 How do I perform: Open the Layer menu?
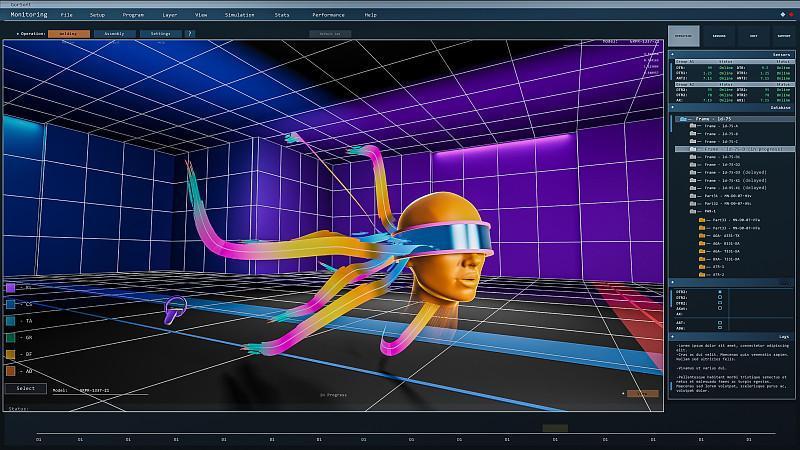click(x=170, y=15)
